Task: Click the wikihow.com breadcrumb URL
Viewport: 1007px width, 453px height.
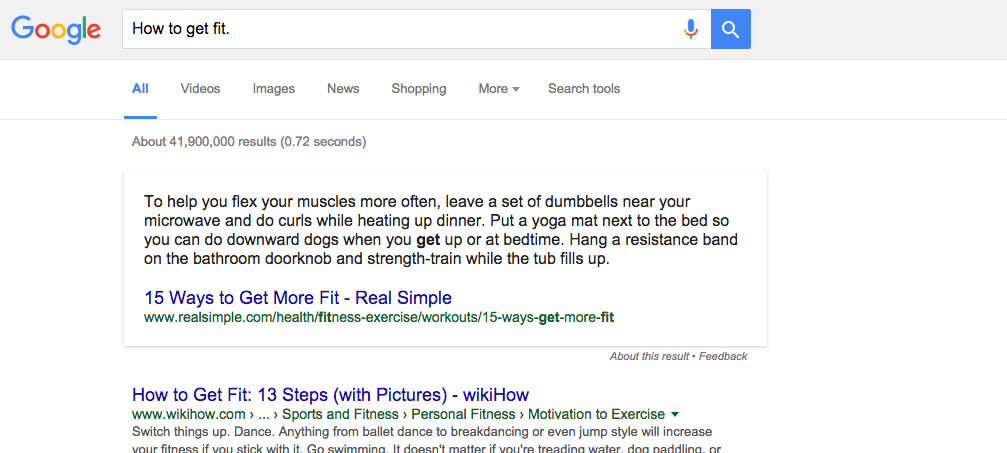Action: tap(398, 414)
